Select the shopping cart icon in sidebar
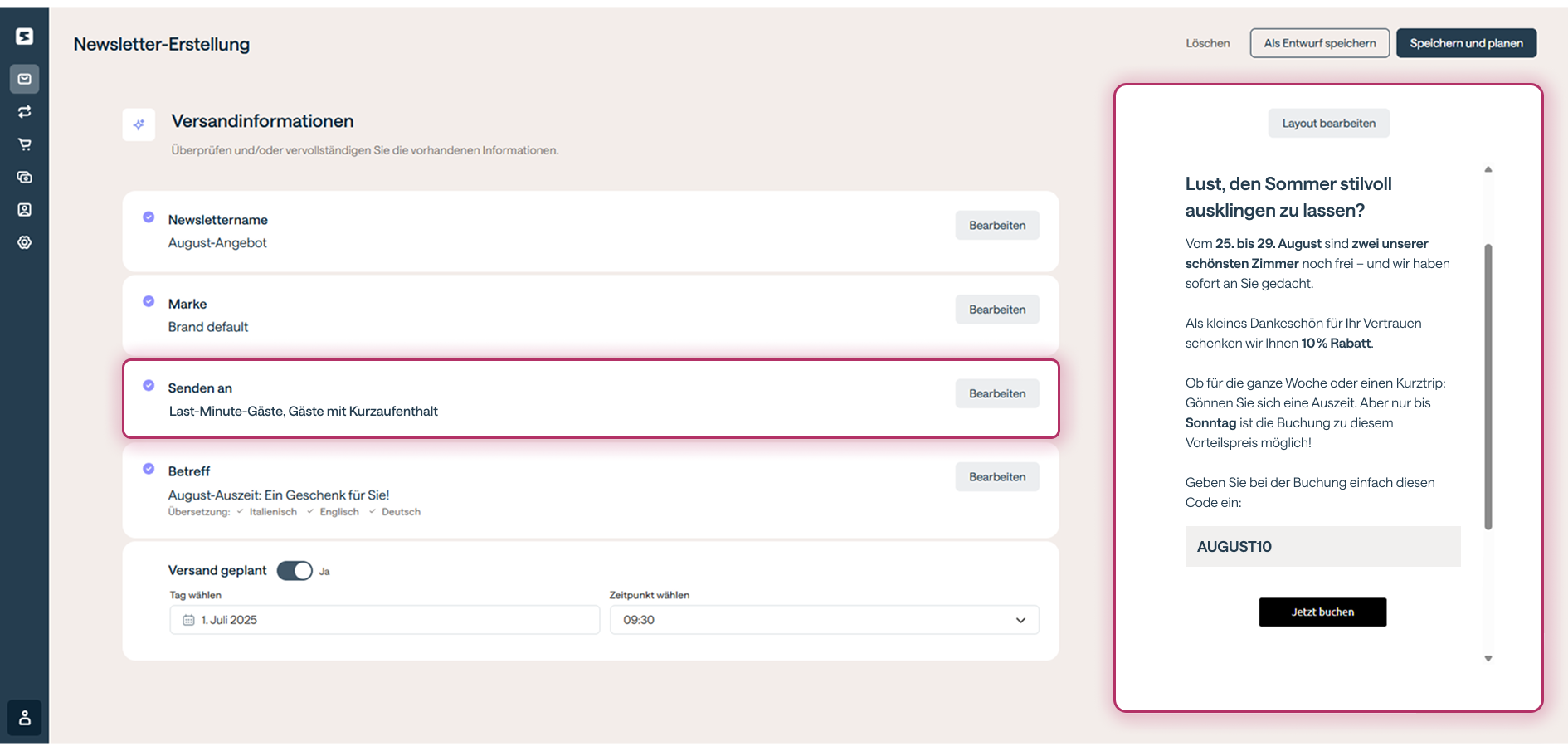This screenshot has width=1568, height=751. click(x=25, y=144)
